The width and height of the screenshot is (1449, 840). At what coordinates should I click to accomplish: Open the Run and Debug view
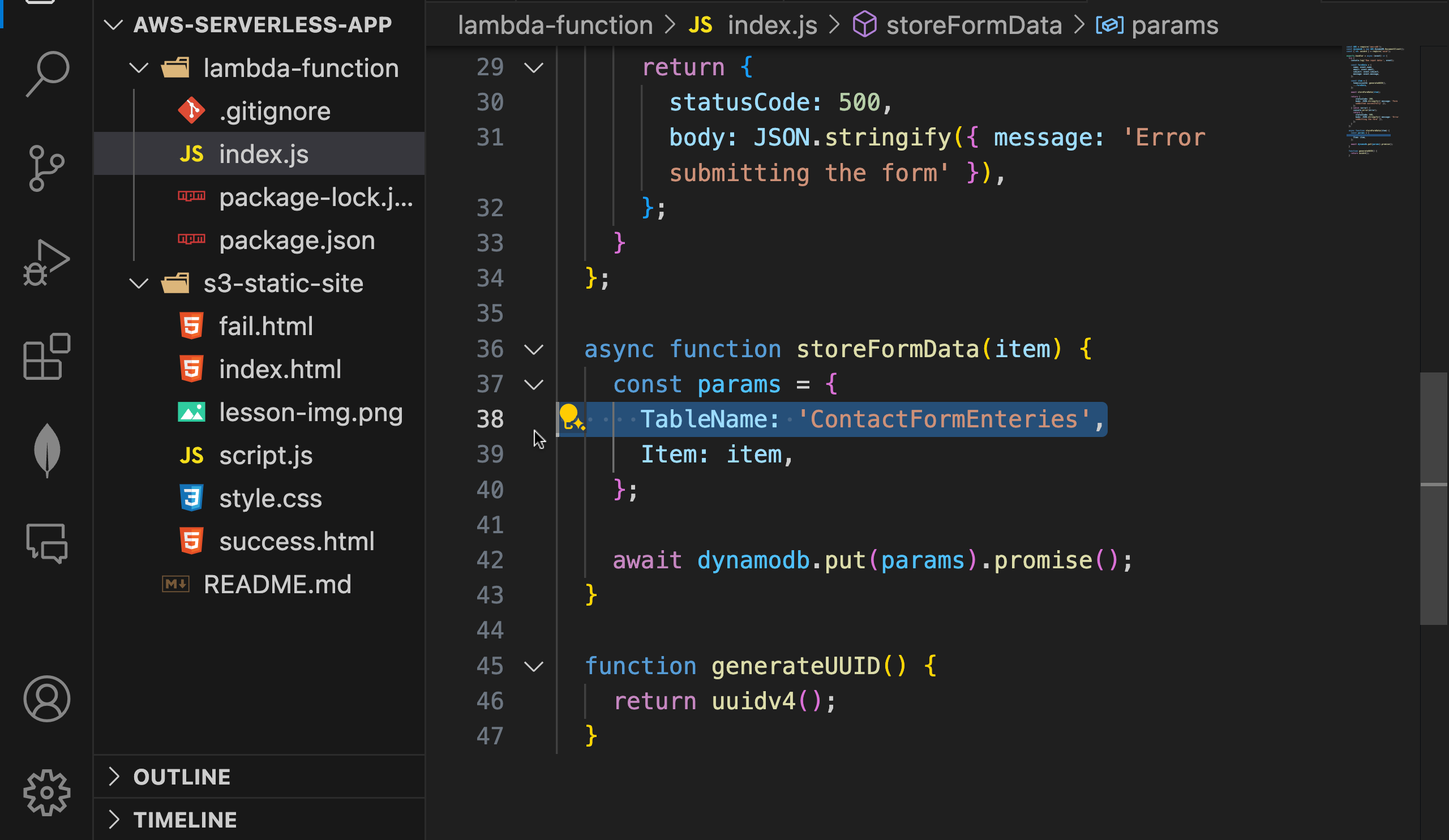[x=46, y=263]
